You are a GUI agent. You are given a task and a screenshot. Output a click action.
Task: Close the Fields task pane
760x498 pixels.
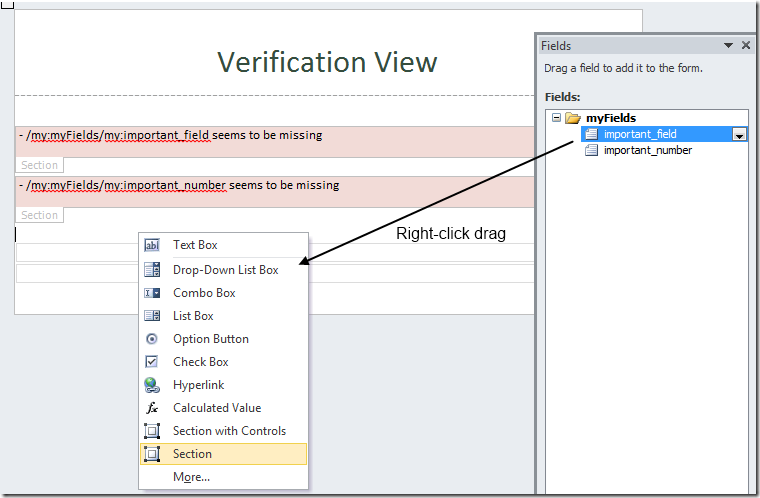[746, 46]
